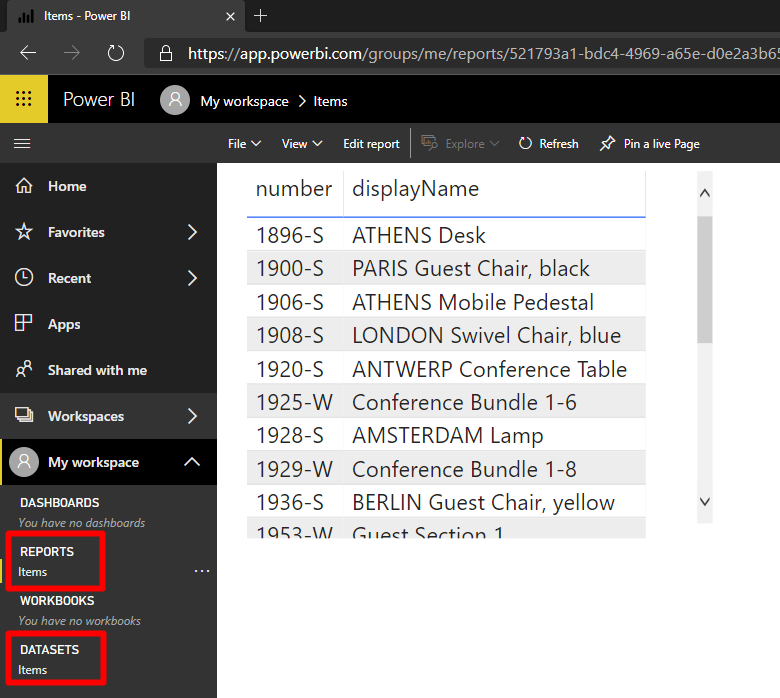Click the Workspaces stacked windows icon
Viewport: 780px width, 698px height.
click(x=24, y=415)
